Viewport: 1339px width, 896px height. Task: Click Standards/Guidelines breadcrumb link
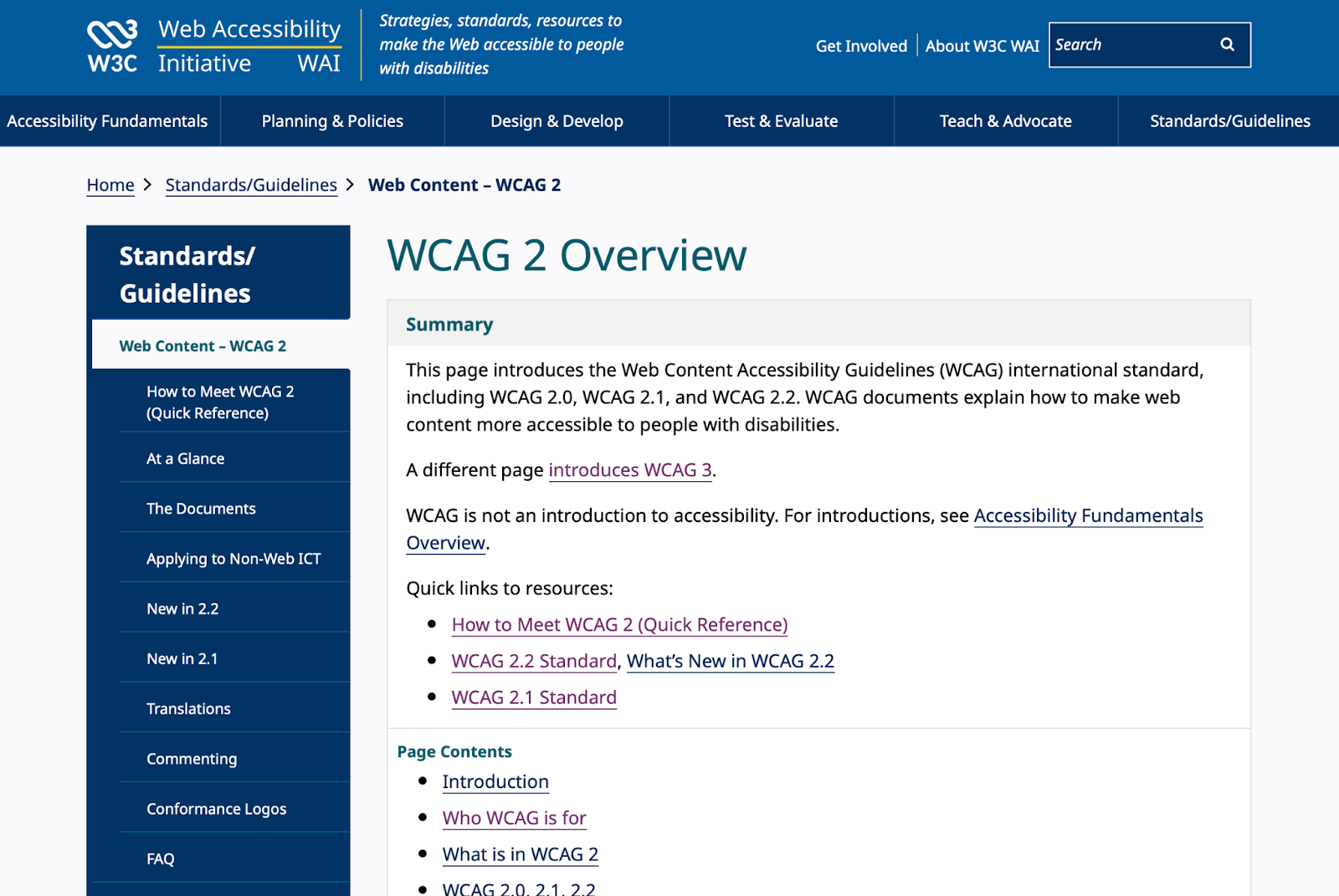click(x=251, y=185)
